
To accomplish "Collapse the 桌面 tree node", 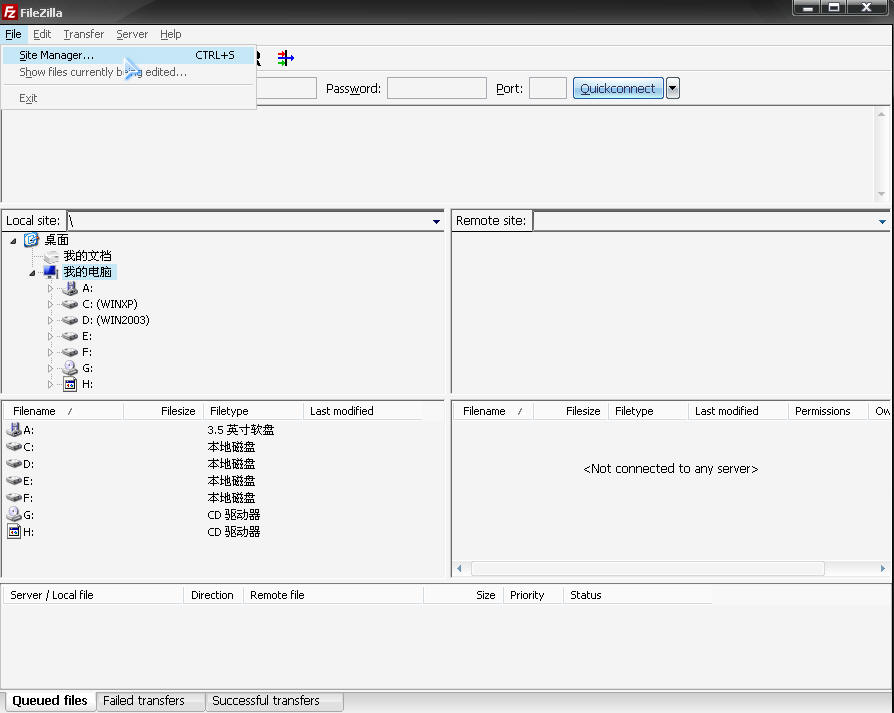I will click(13, 241).
